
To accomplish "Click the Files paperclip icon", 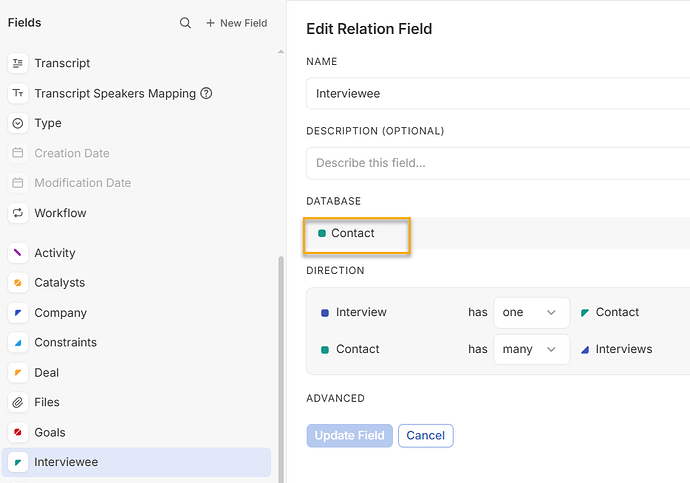I will (x=18, y=402).
